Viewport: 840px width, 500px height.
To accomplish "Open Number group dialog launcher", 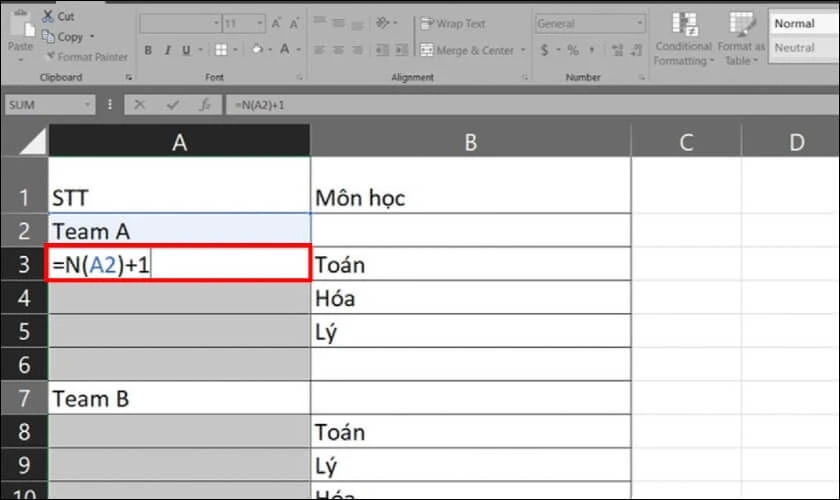I will 641,77.
